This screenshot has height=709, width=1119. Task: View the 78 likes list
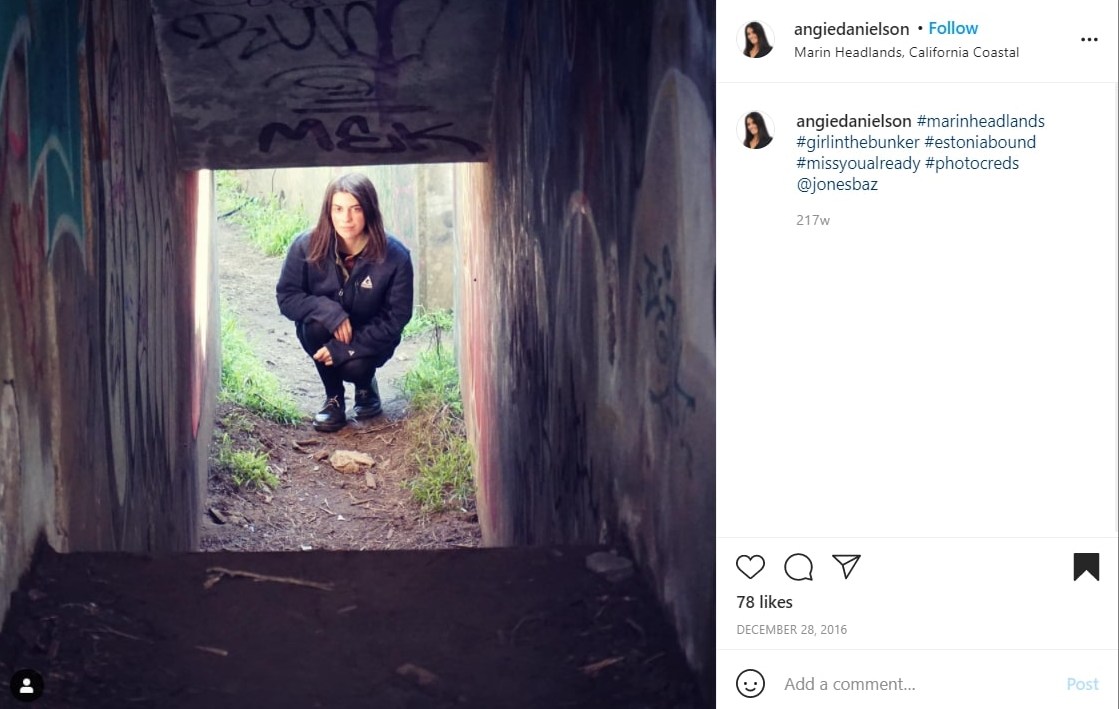(764, 602)
